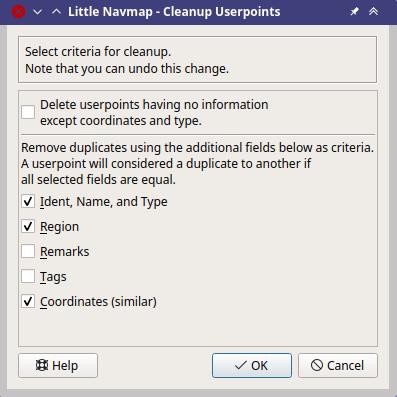Screen dimensions: 397x397
Task: Check the Remarks checkbox
Action: tap(28, 251)
